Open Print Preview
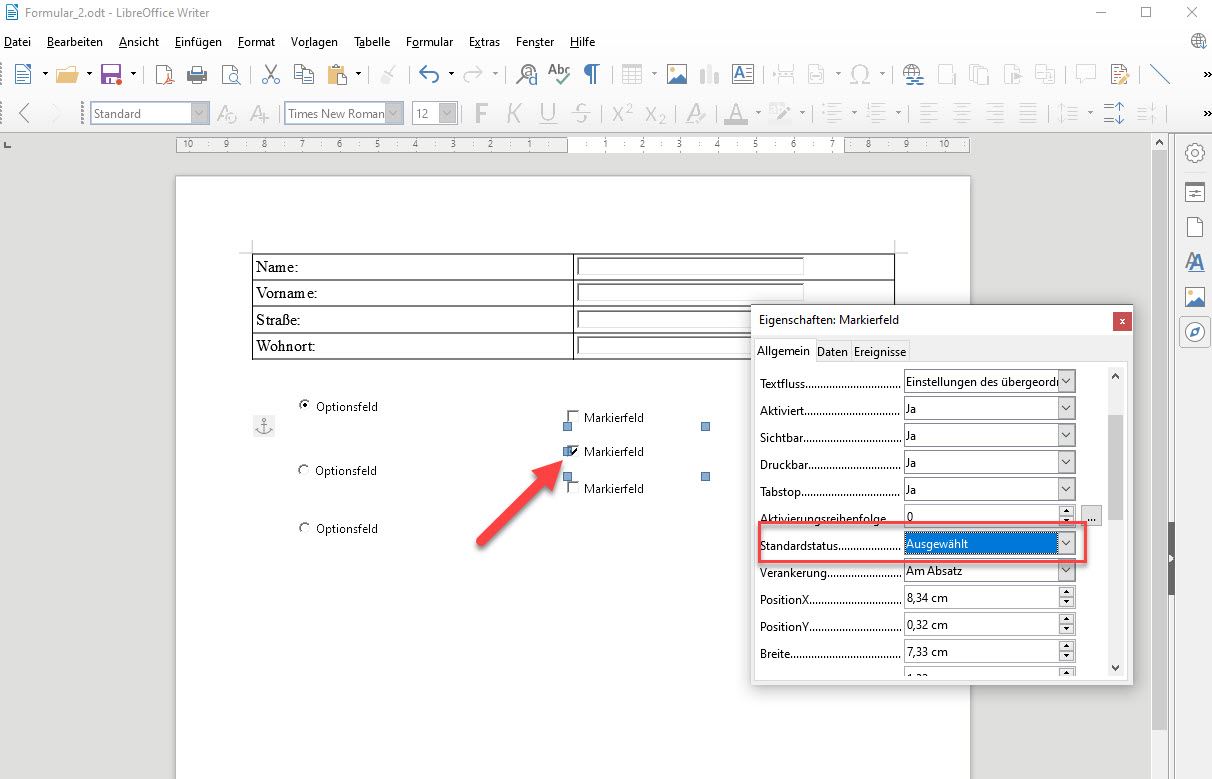The width and height of the screenshot is (1212, 779). pyautogui.click(x=231, y=74)
